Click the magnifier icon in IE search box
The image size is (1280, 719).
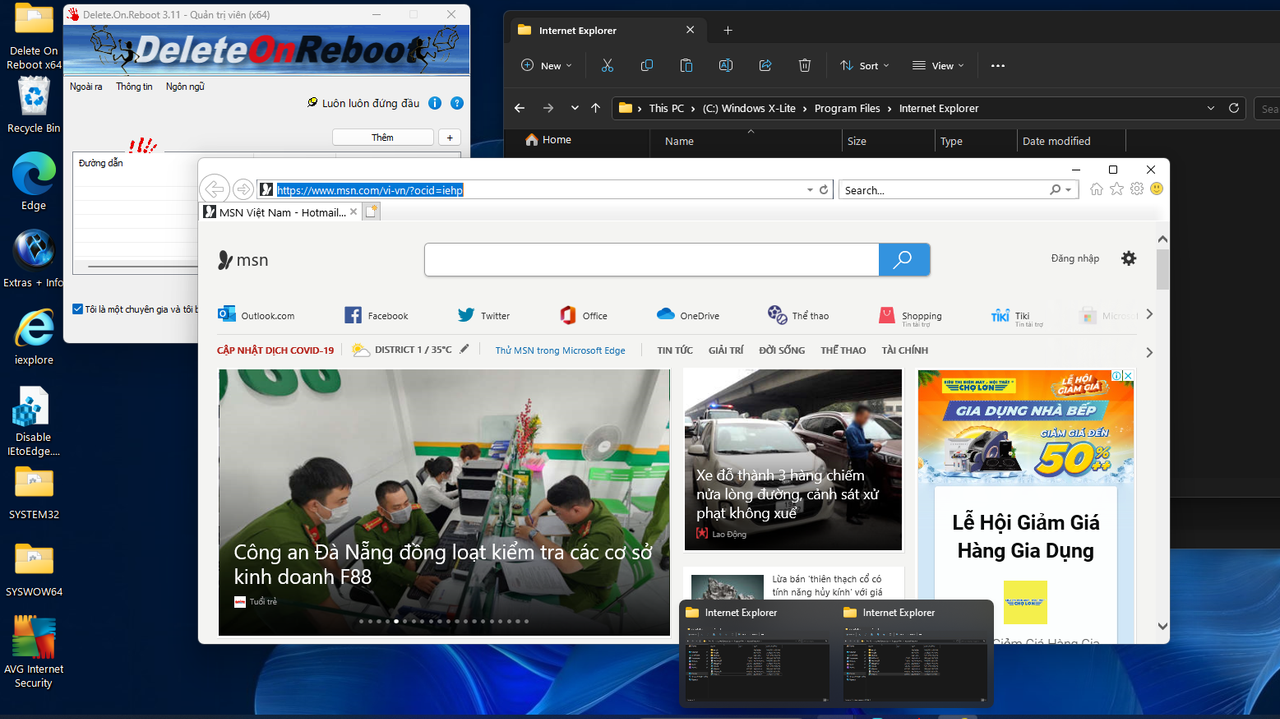click(x=1055, y=190)
